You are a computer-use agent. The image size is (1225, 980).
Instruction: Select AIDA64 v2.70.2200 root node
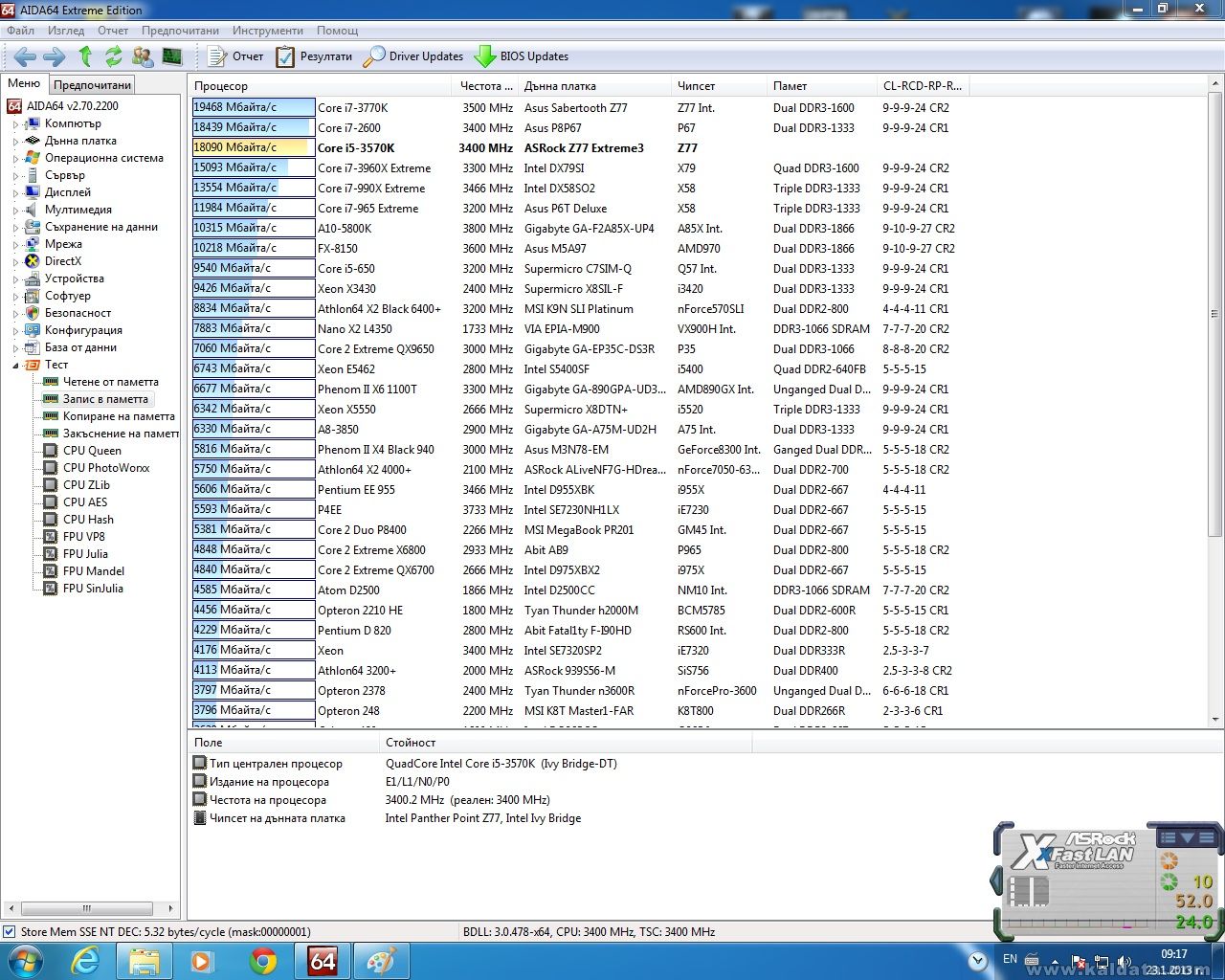click(63, 106)
